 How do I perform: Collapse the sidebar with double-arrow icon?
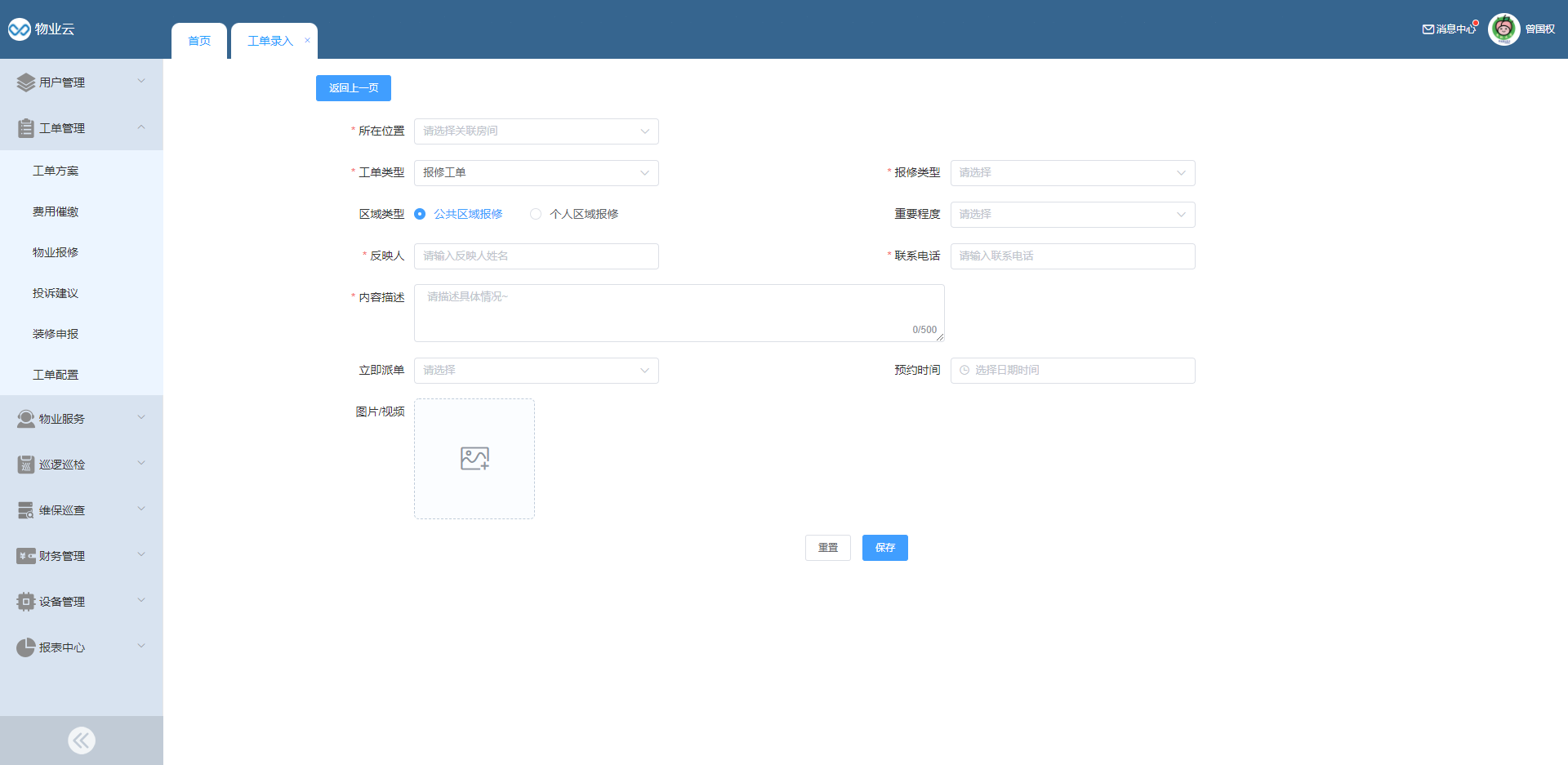[x=82, y=741]
